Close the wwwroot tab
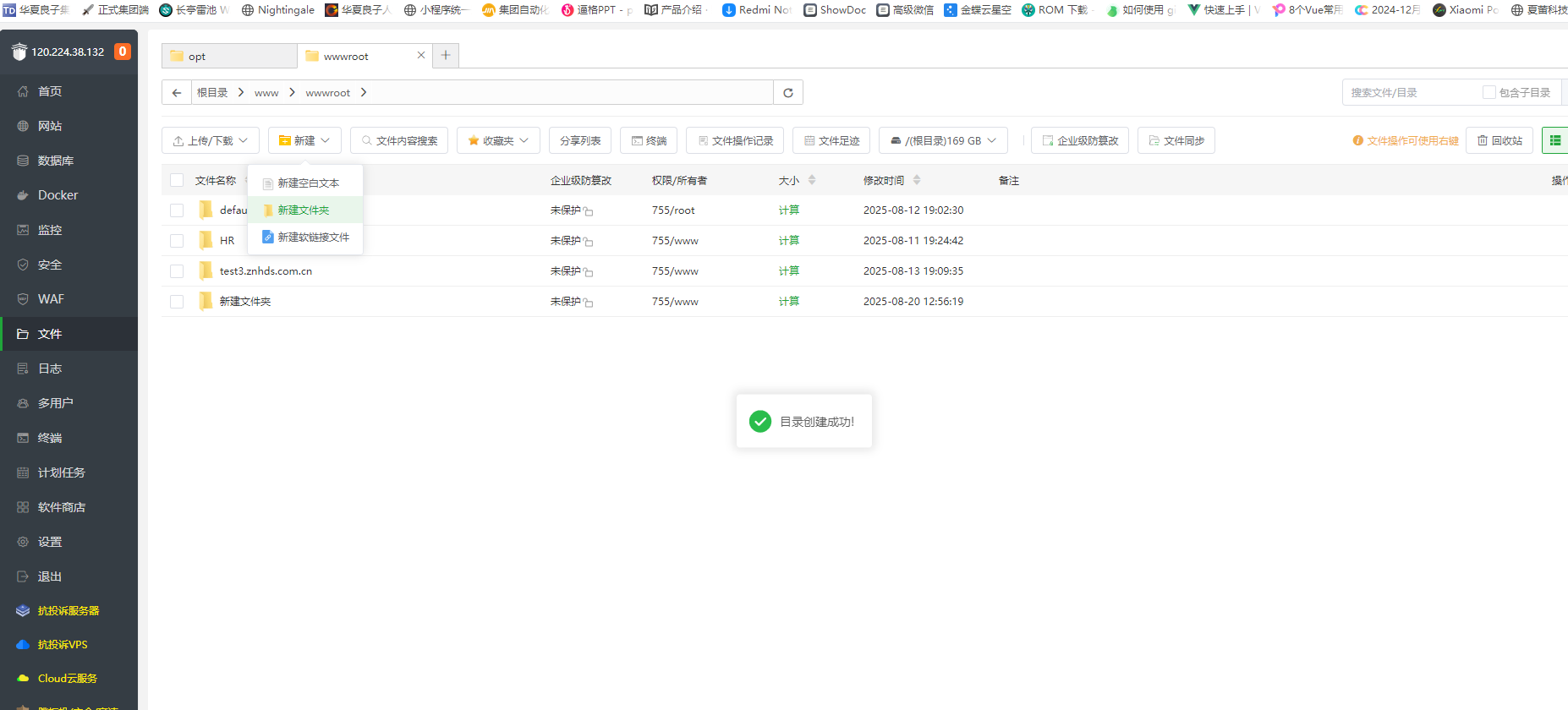Viewport: 1568px width, 710px height. (421, 55)
